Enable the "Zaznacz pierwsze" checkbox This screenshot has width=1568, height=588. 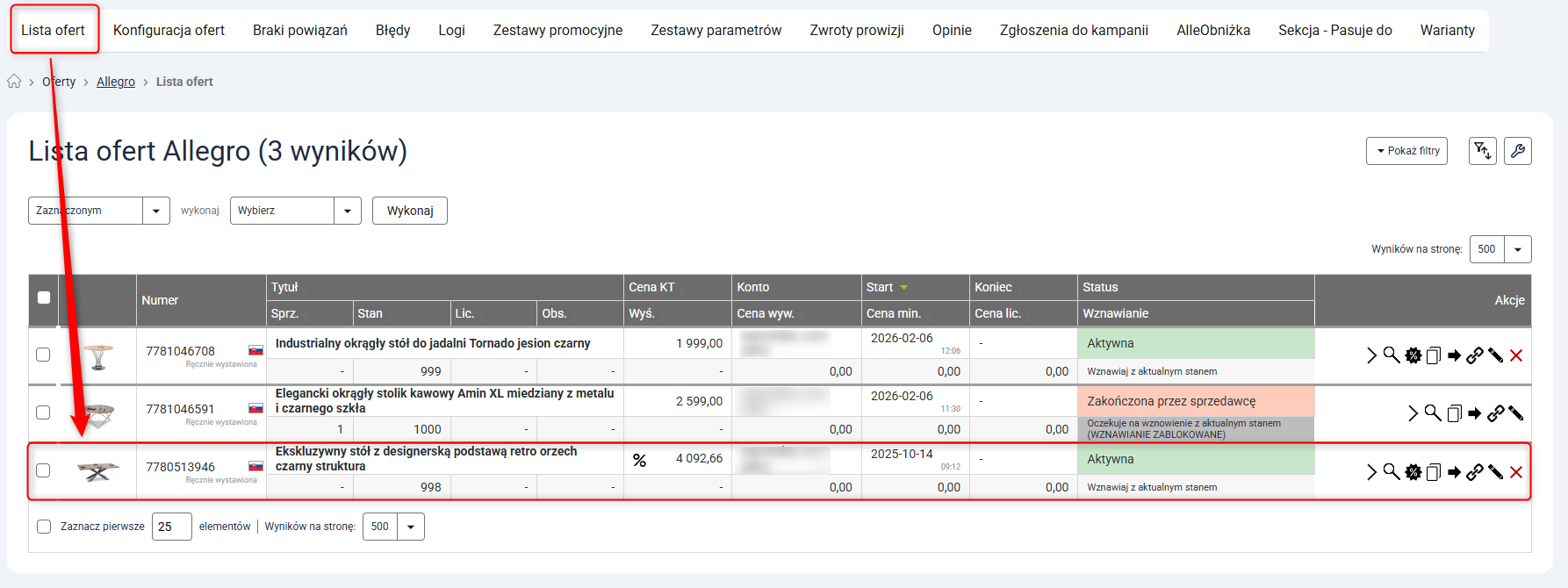[x=44, y=527]
